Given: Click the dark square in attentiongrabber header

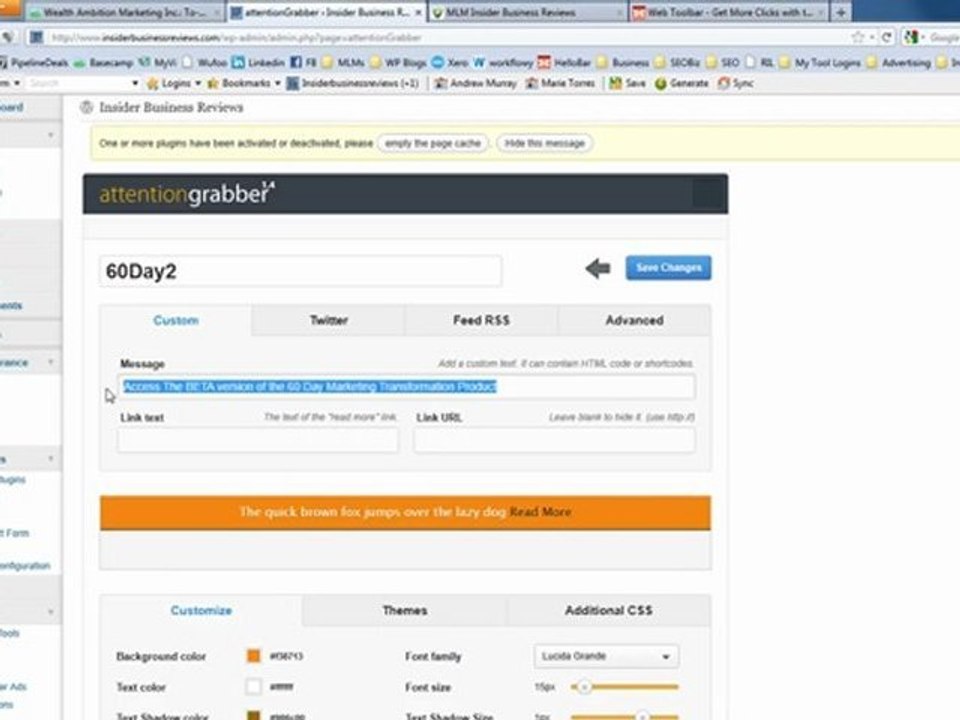Looking at the screenshot, I should tap(708, 194).
